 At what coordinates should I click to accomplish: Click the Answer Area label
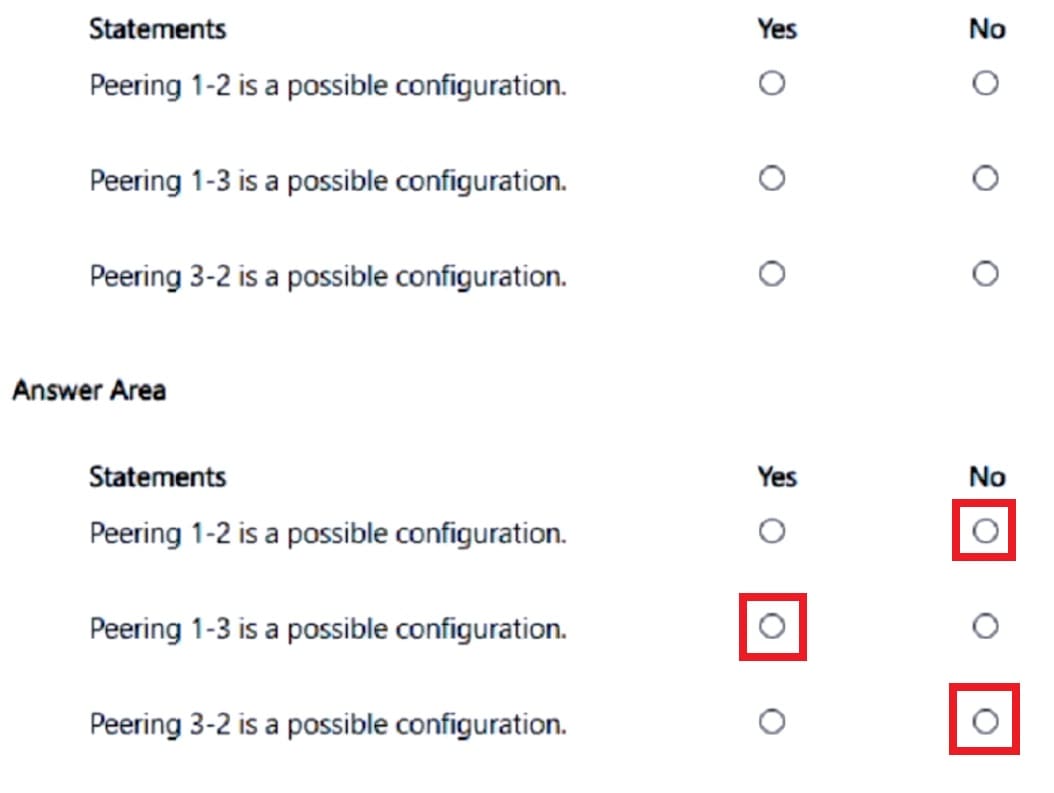(89, 390)
